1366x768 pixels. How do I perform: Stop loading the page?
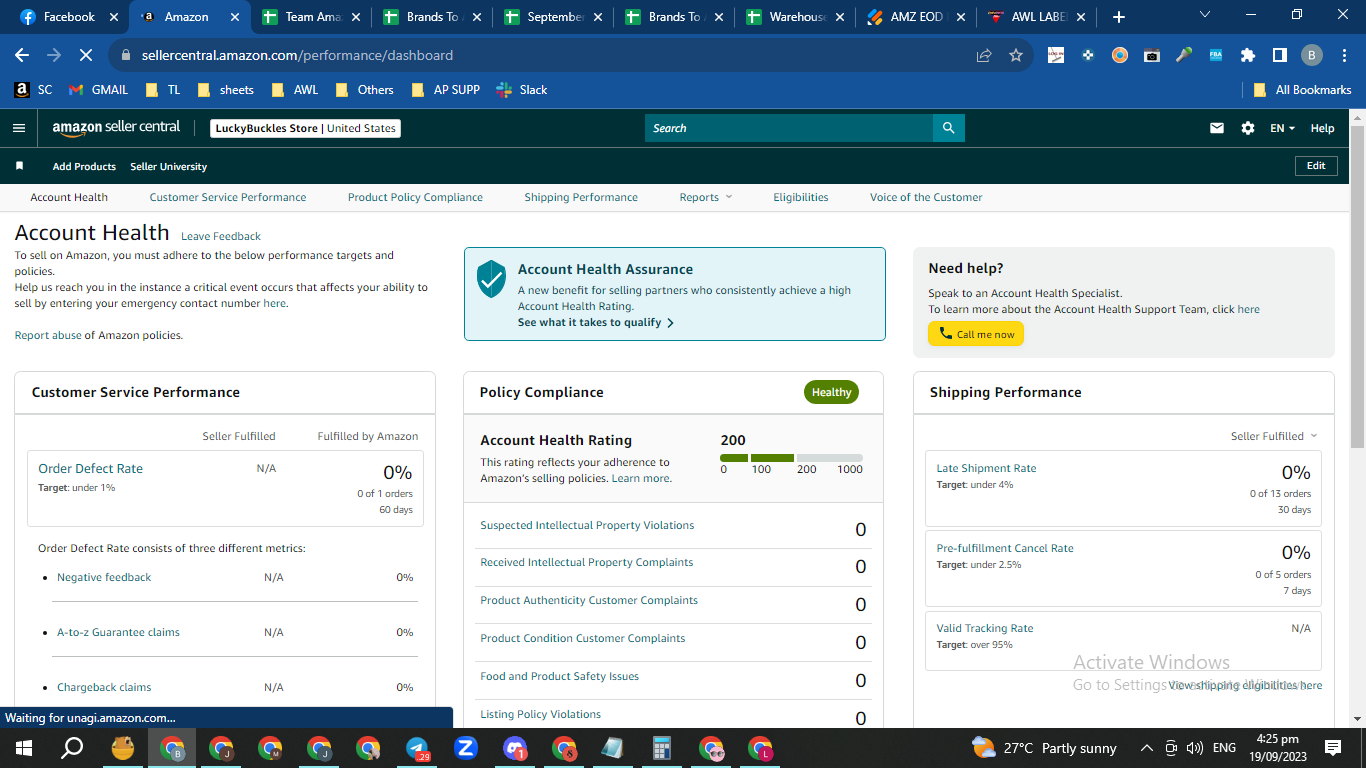point(86,55)
